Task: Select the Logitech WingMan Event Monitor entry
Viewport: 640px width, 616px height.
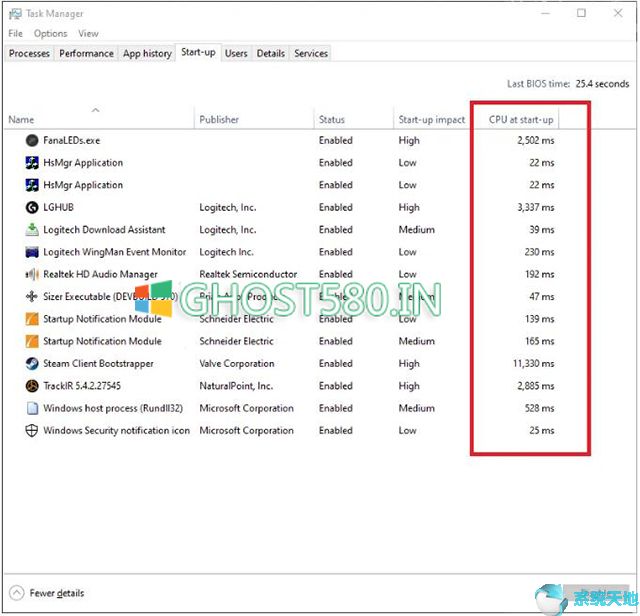Action: click(114, 252)
